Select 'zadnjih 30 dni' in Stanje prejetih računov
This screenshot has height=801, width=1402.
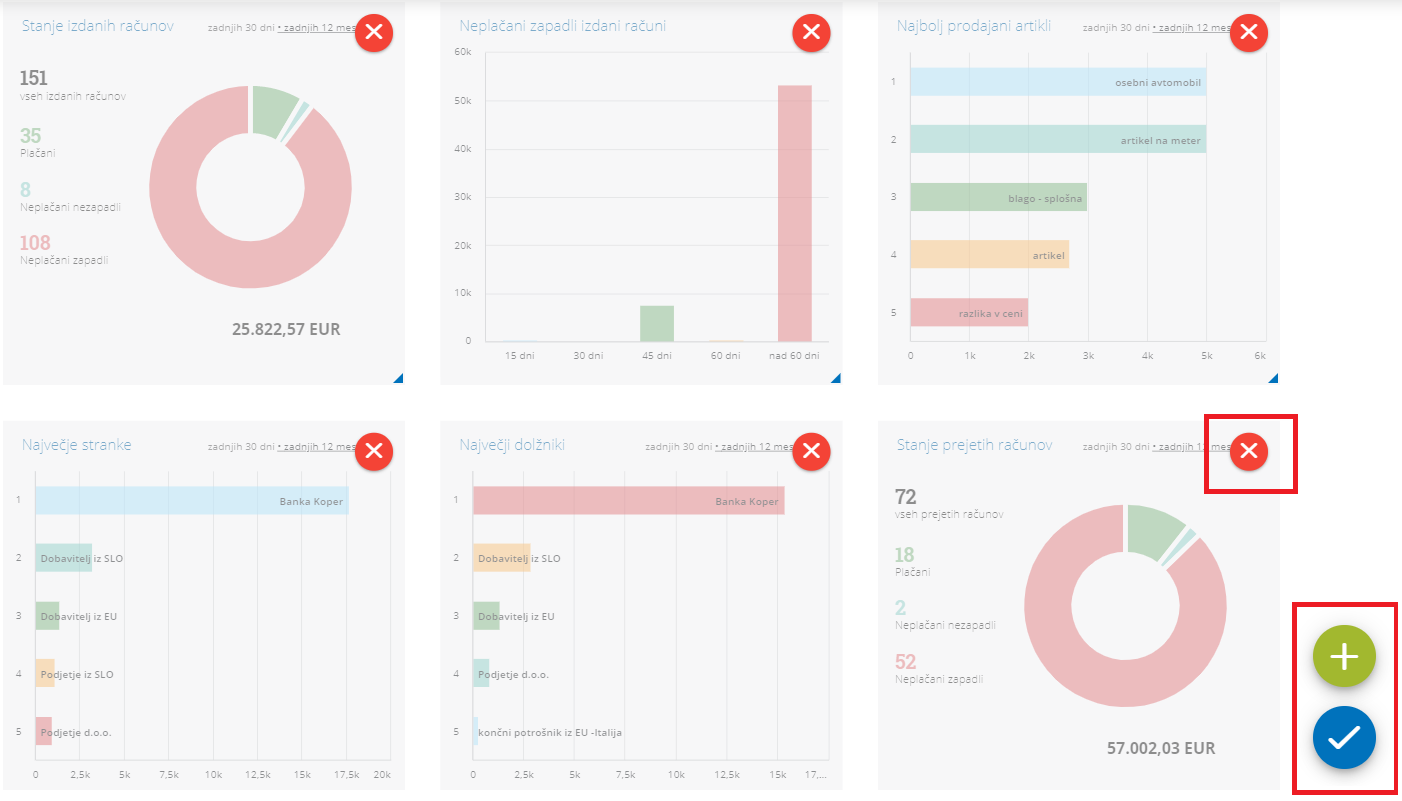[1116, 447]
